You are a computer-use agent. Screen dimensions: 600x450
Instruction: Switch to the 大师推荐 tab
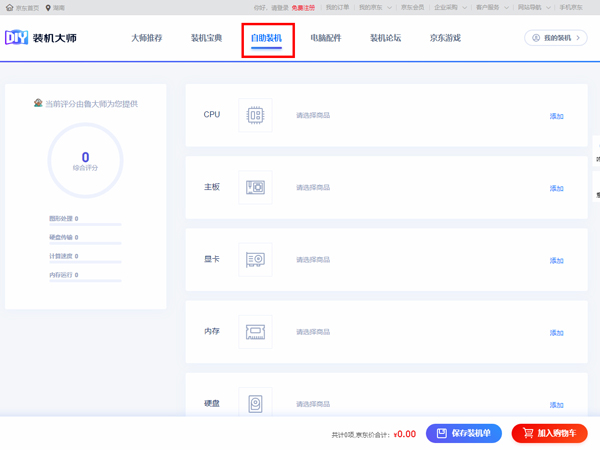tap(146, 38)
